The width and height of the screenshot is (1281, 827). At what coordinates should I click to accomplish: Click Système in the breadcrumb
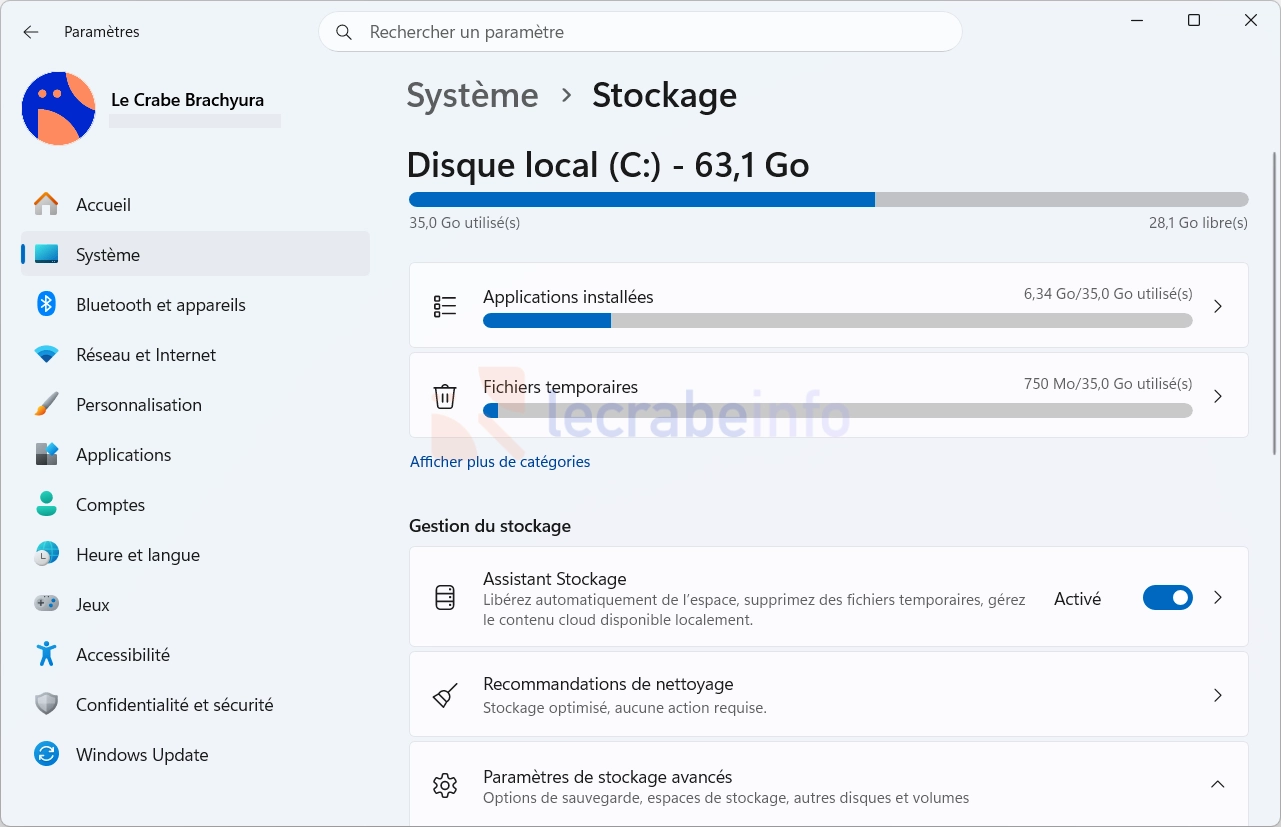tap(472, 95)
